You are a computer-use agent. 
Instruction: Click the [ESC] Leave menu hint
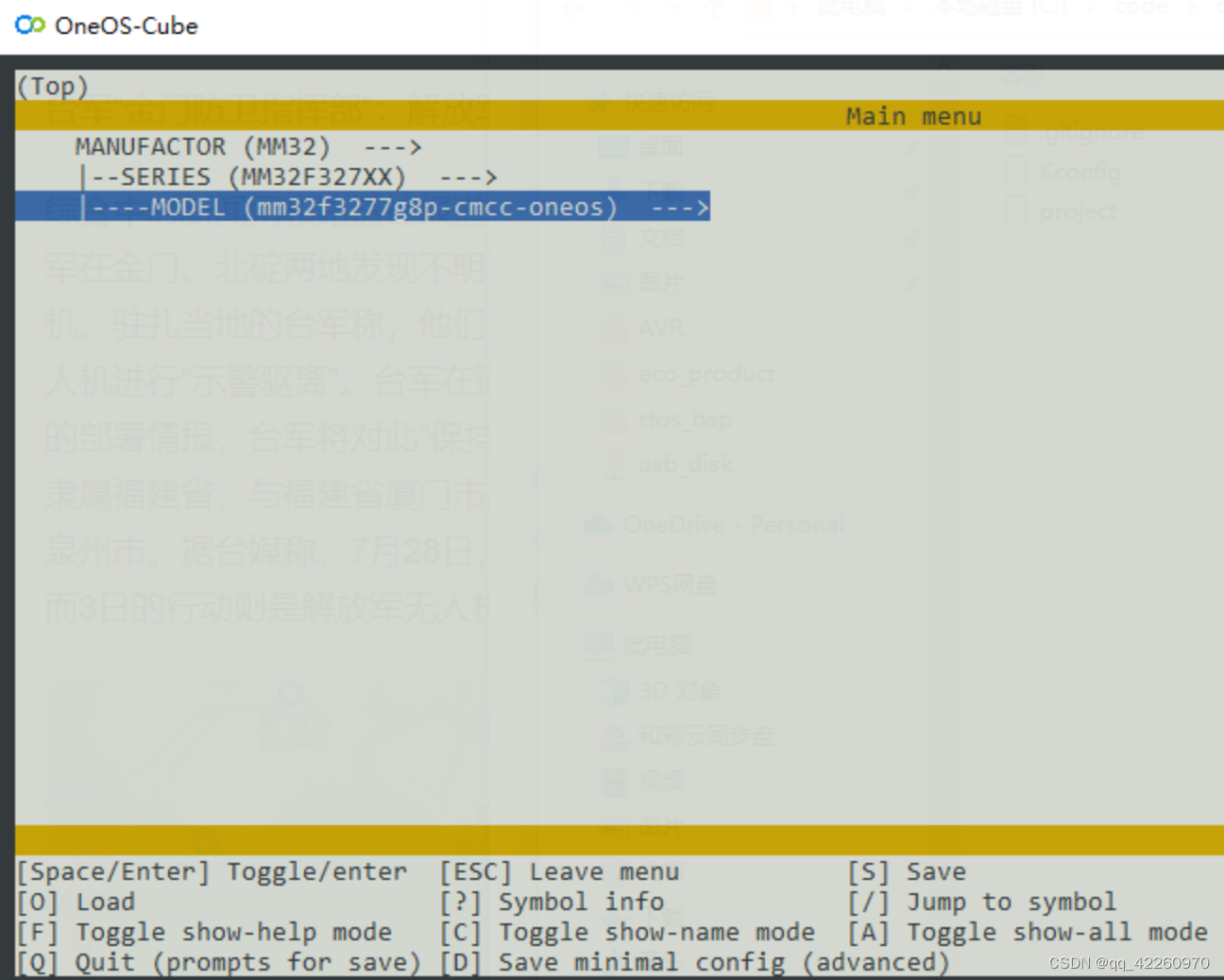(559, 871)
